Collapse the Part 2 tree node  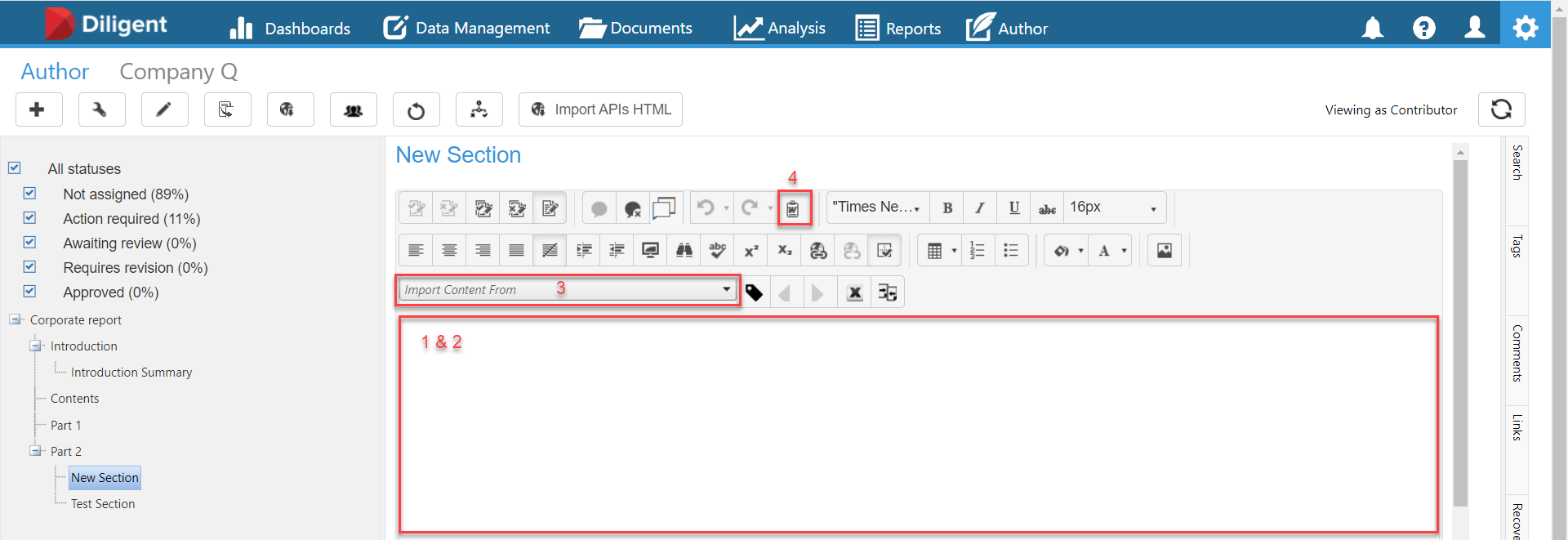point(35,451)
